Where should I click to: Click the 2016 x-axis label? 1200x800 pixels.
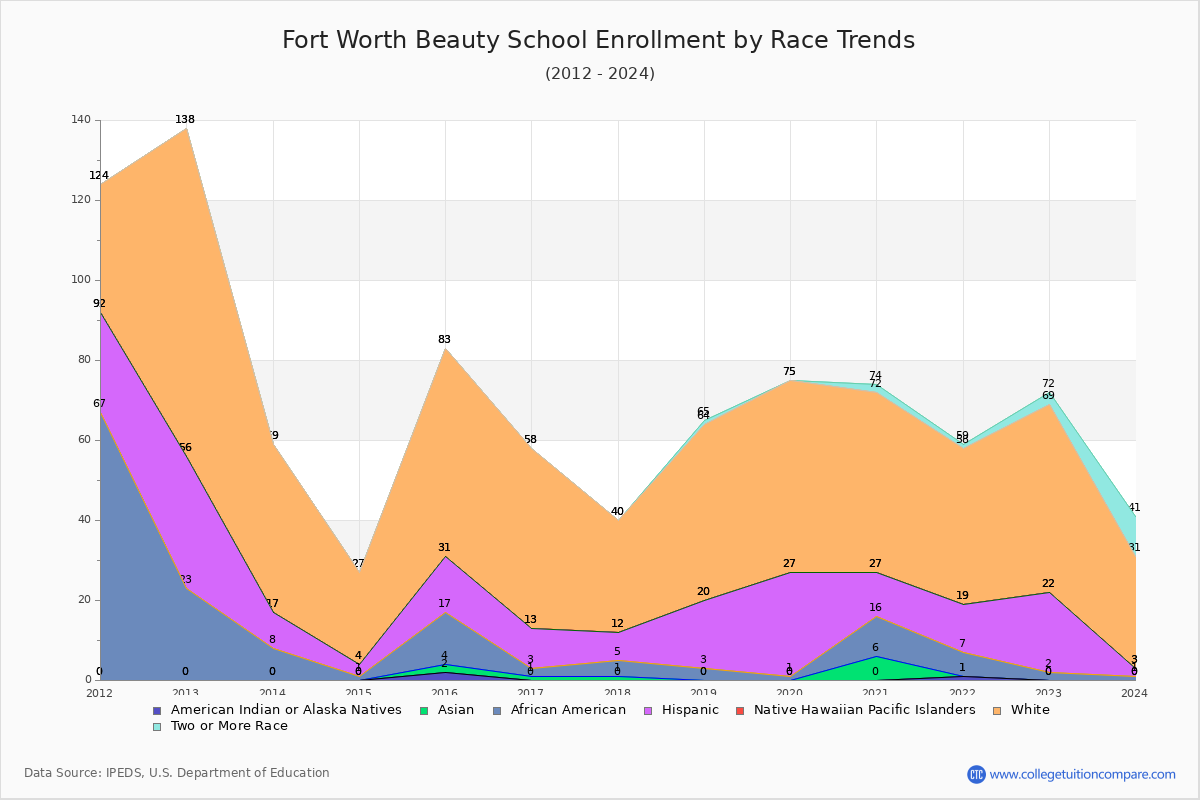point(445,693)
